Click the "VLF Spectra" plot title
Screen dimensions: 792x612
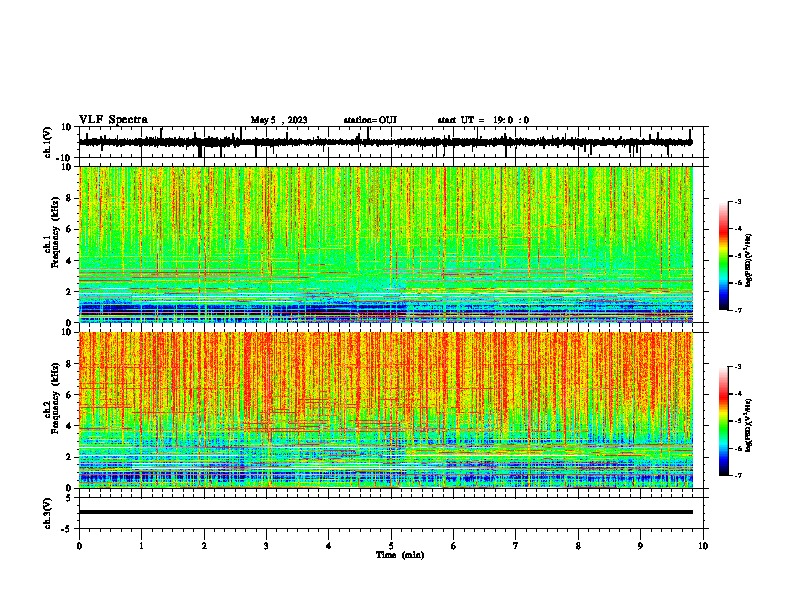pos(113,120)
